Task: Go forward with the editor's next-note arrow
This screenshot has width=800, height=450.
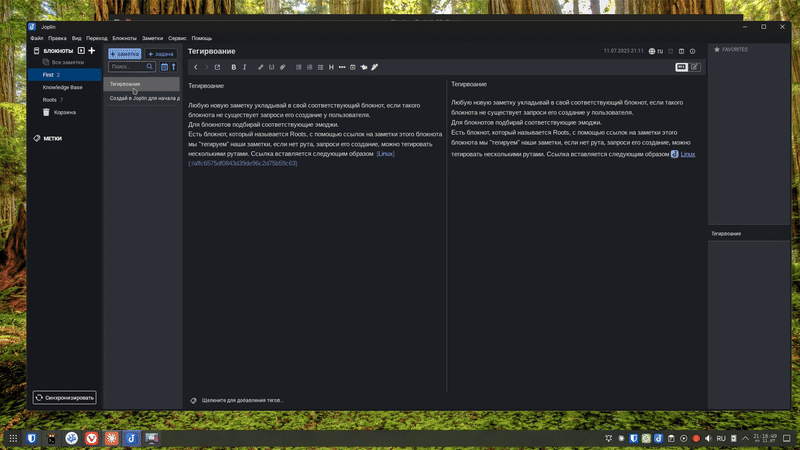Action: tap(207, 67)
